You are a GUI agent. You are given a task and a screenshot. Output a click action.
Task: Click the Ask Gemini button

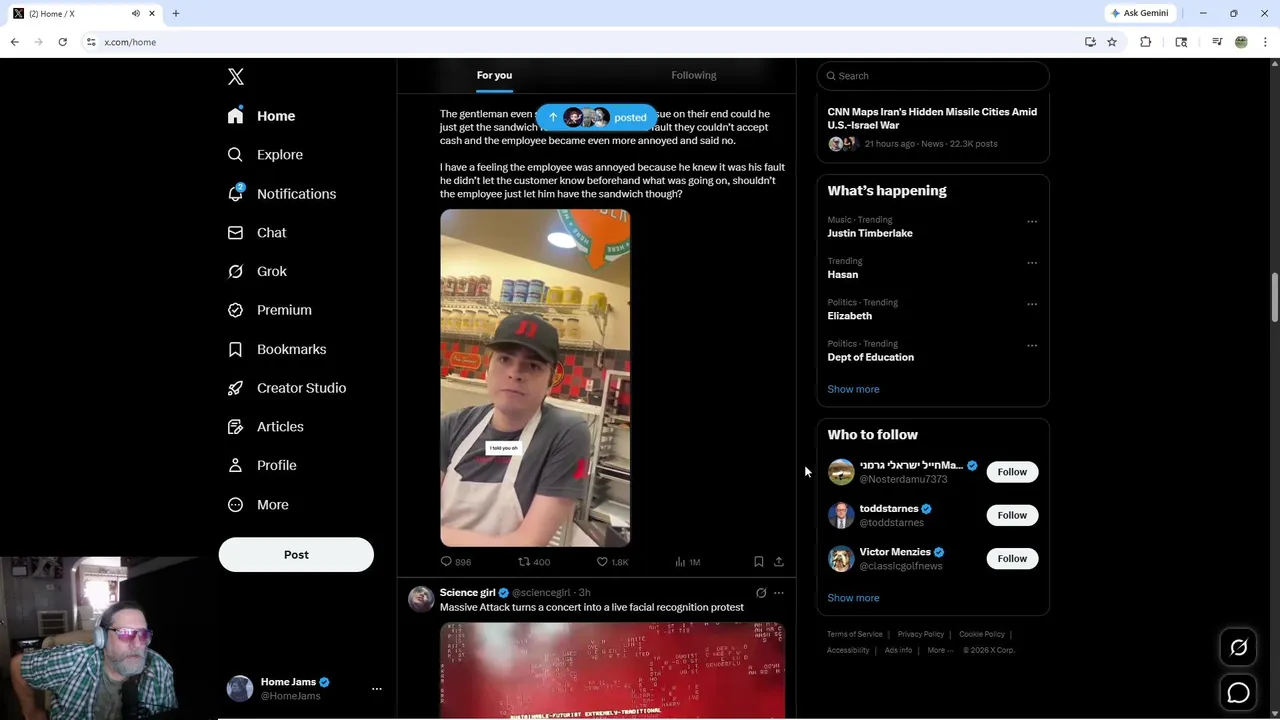click(x=1139, y=13)
